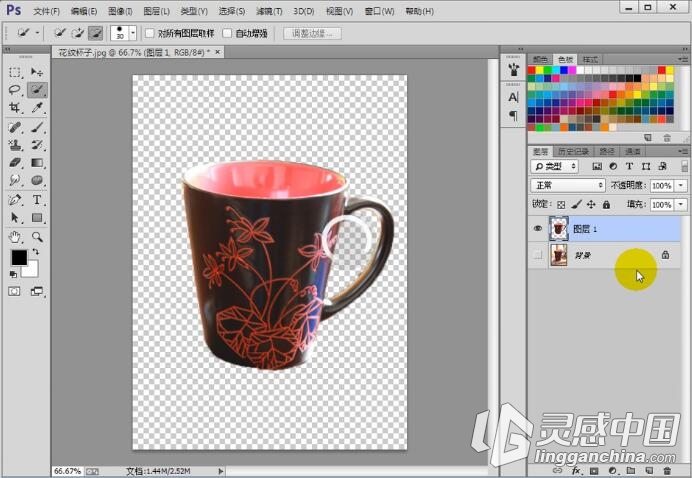Viewport: 692px width, 478px height.
Task: Select the Rectangular Marquee tool
Action: pyautogui.click(x=15, y=72)
